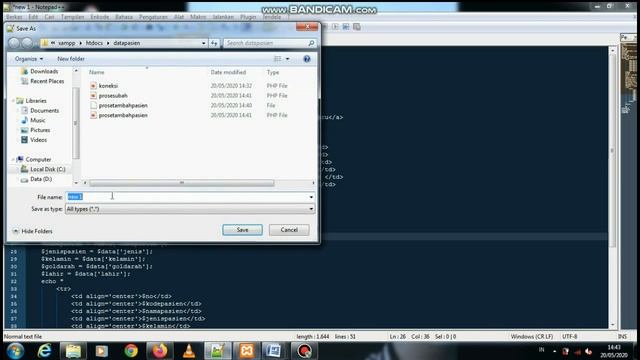Collapse the Libraries tree node arrow
Image resolution: width=640 pixels, height=360 pixels.
point(13,100)
